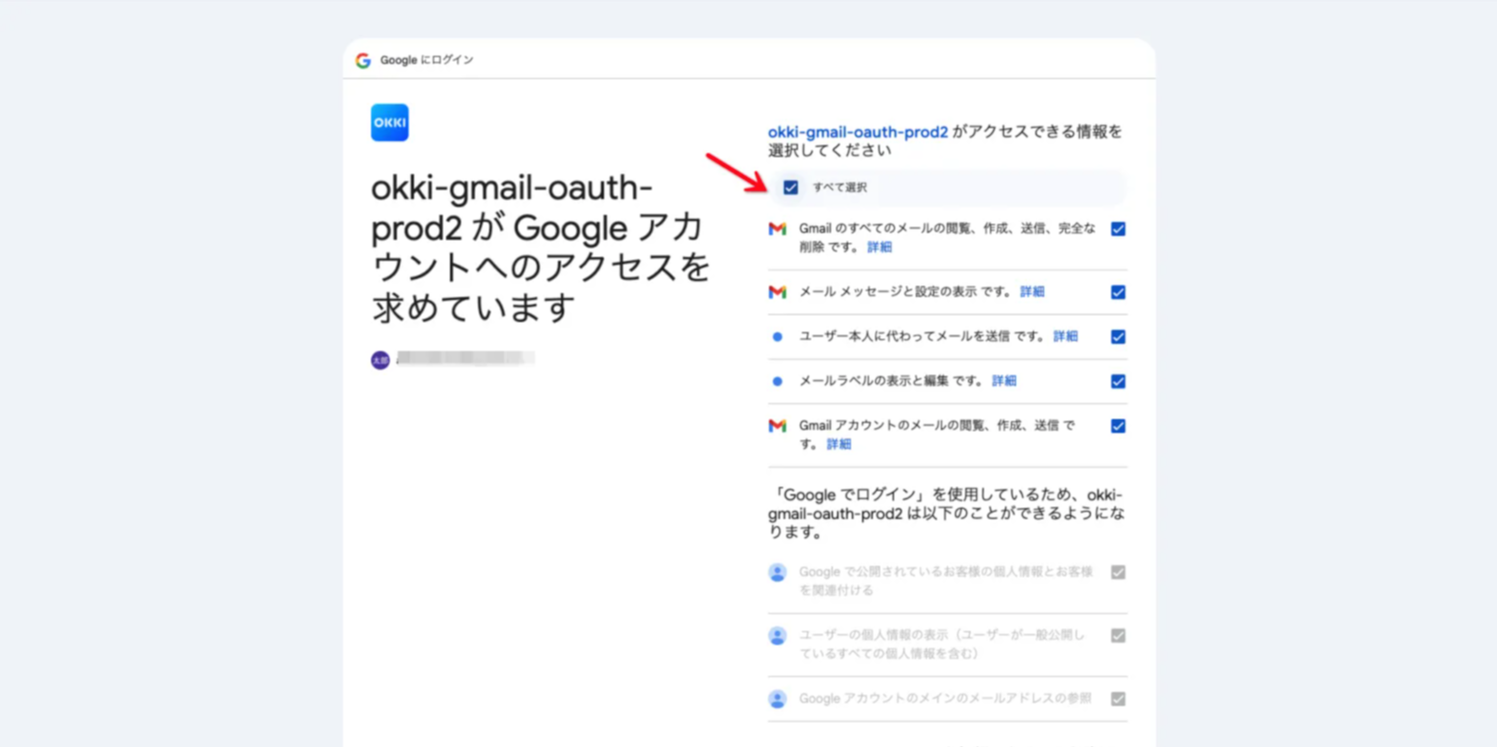Open 詳細 link for full Gmail access

pyautogui.click(x=880, y=247)
